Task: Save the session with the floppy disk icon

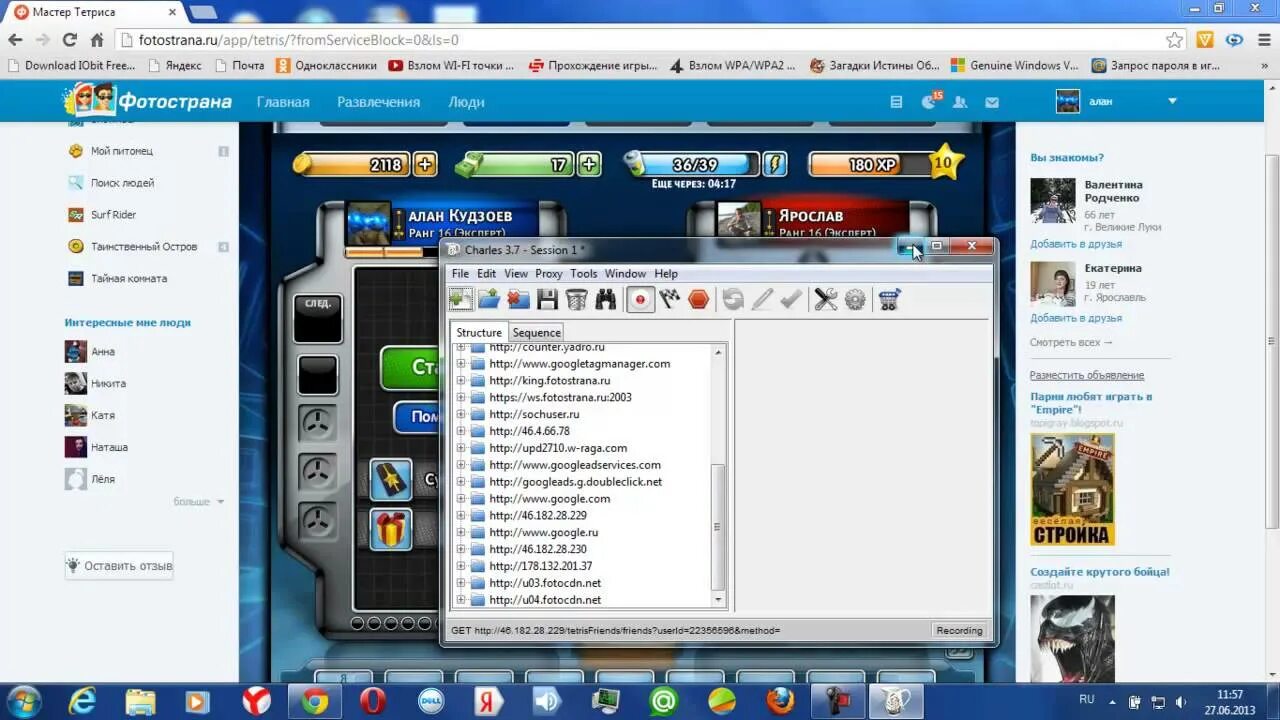Action: (x=547, y=299)
